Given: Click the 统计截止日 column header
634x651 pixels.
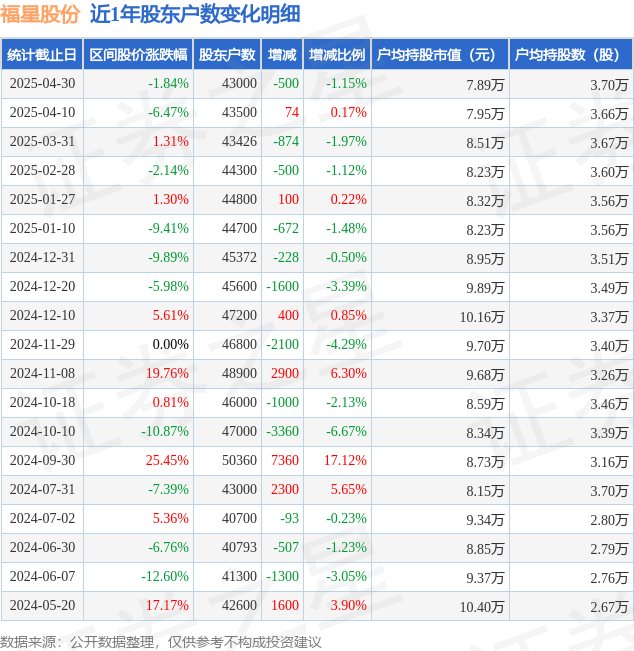Looking at the screenshot, I should click(x=42, y=54).
